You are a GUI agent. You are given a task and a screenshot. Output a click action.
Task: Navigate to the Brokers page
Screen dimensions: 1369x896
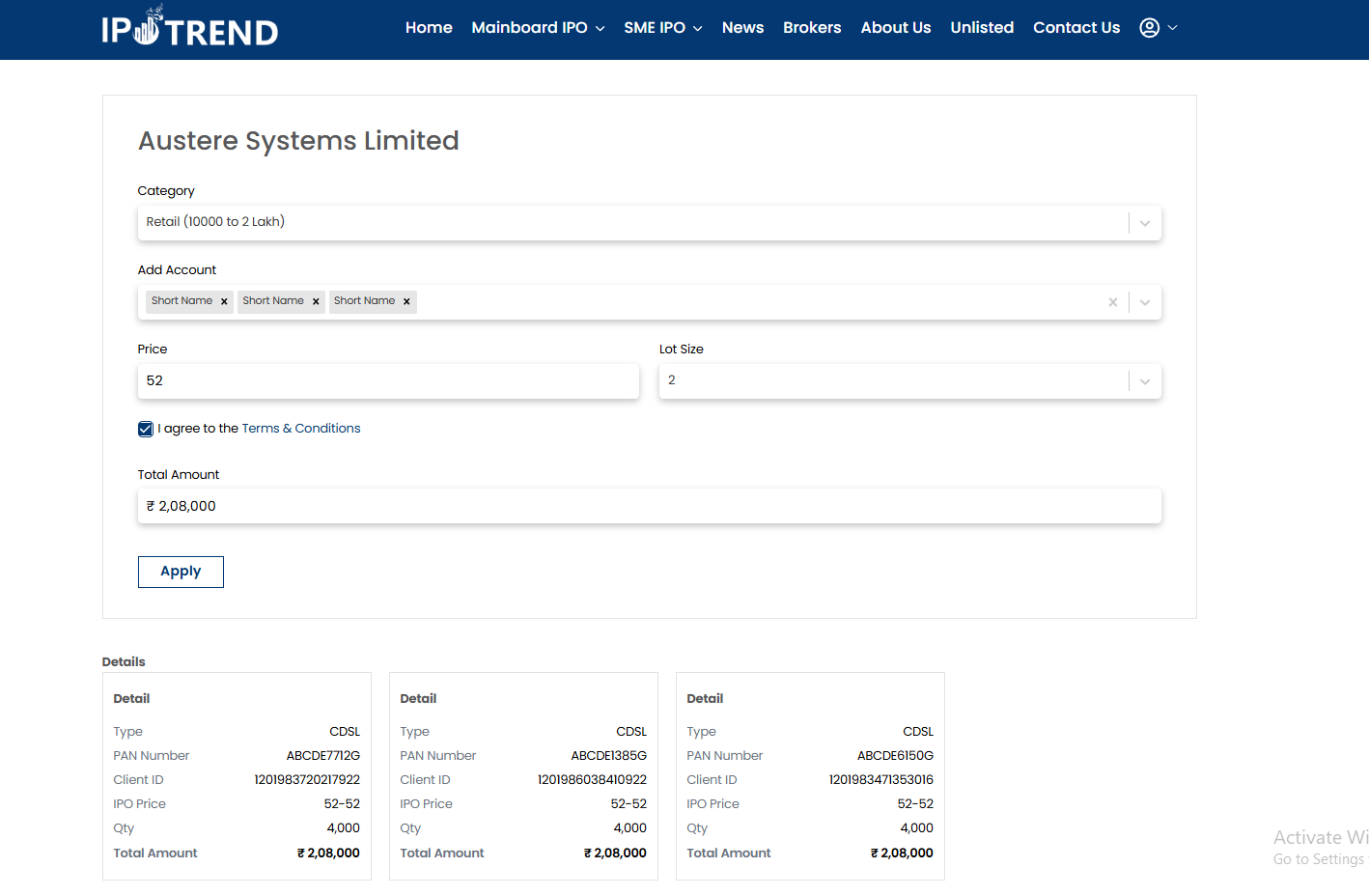pos(812,28)
